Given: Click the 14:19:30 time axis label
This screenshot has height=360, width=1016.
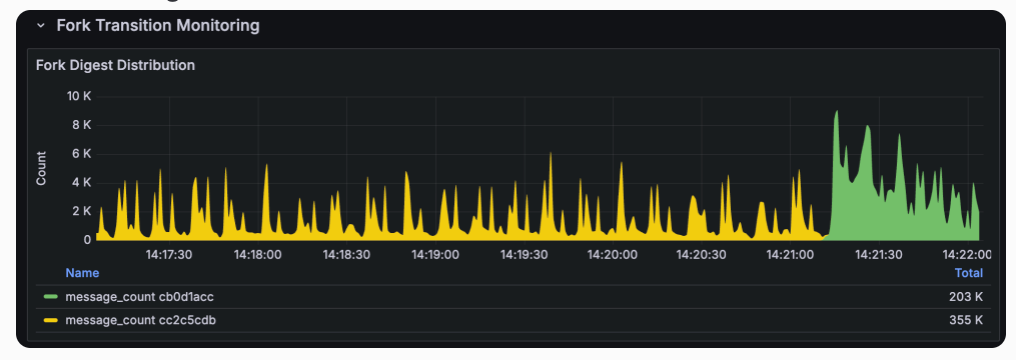Looking at the screenshot, I should tap(524, 254).
